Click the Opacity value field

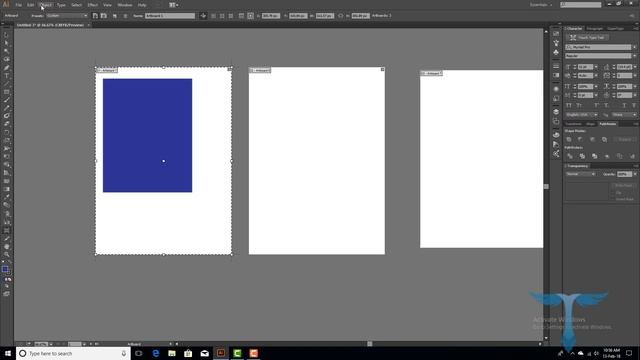pos(624,174)
